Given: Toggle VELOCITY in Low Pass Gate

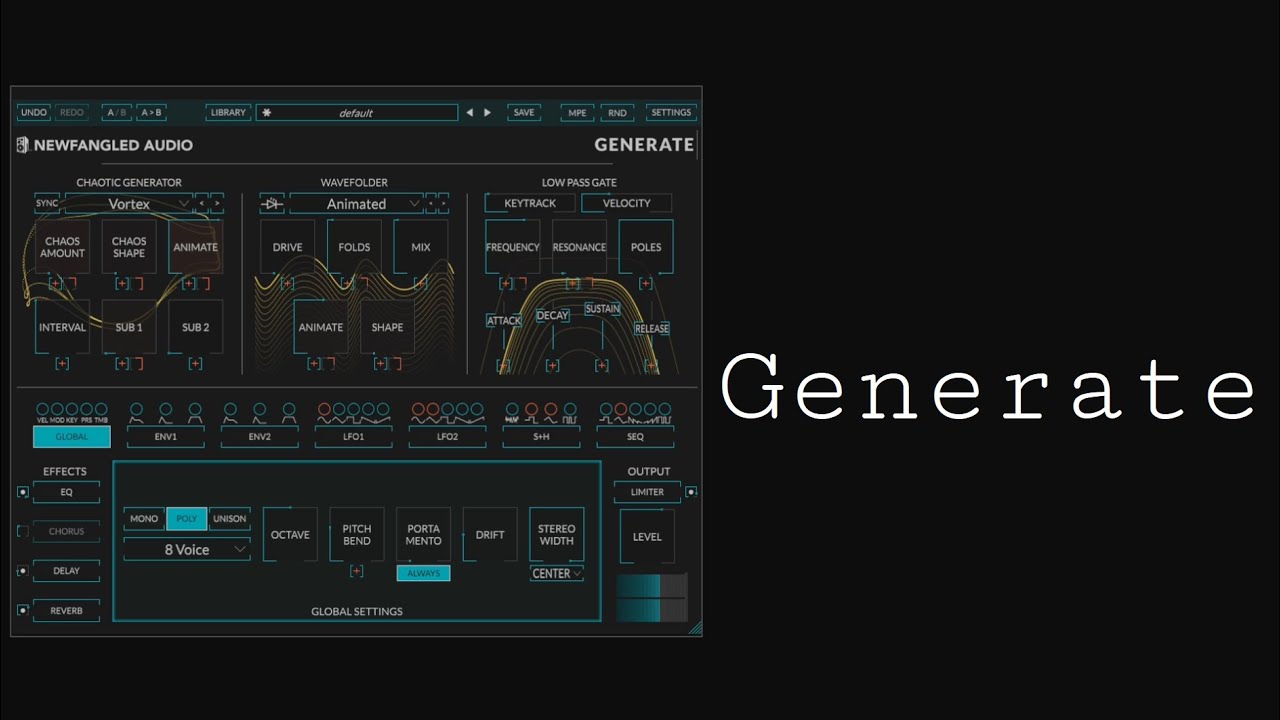Looking at the screenshot, I should tap(626, 203).
